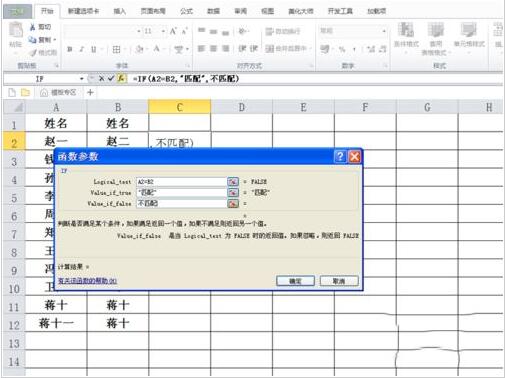Open the Name Box dropdown arrow
The height and width of the screenshot is (378, 505).
click(x=82, y=79)
